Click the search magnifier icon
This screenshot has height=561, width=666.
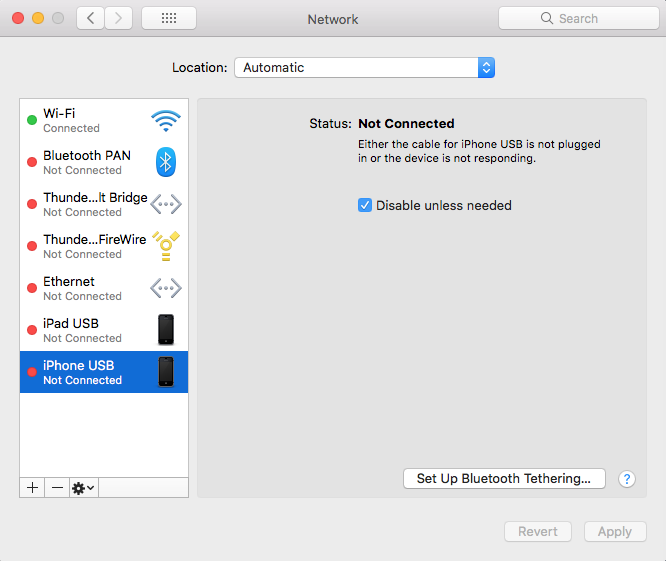pos(547,18)
